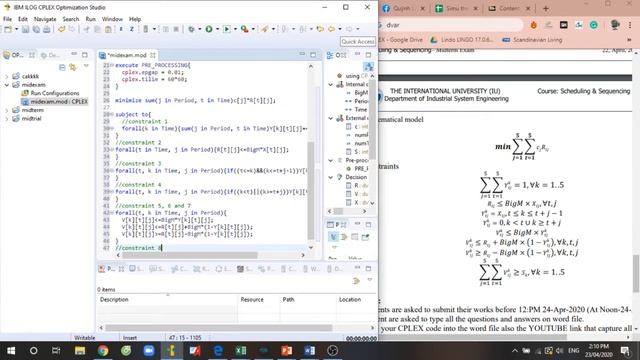Click the Task View taskbar icon
This screenshot has height=360, width=640.
[x=56, y=351]
